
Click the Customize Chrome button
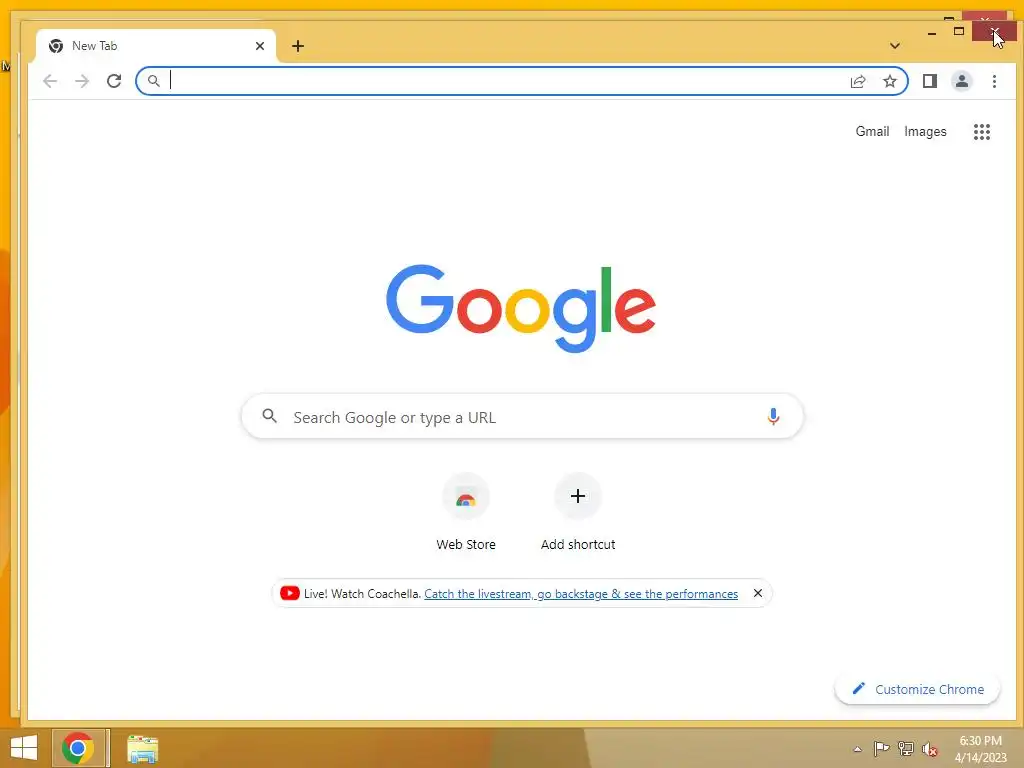click(918, 690)
